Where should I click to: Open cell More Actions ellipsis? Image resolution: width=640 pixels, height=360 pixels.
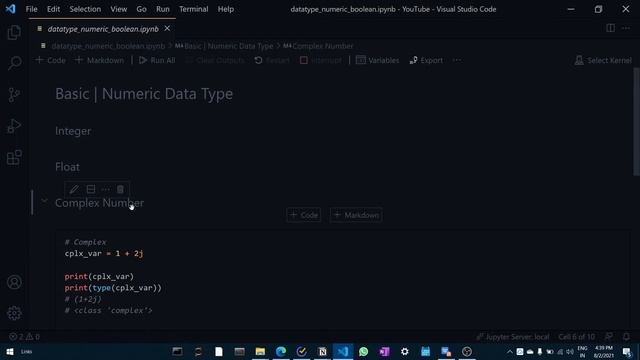(x=105, y=189)
